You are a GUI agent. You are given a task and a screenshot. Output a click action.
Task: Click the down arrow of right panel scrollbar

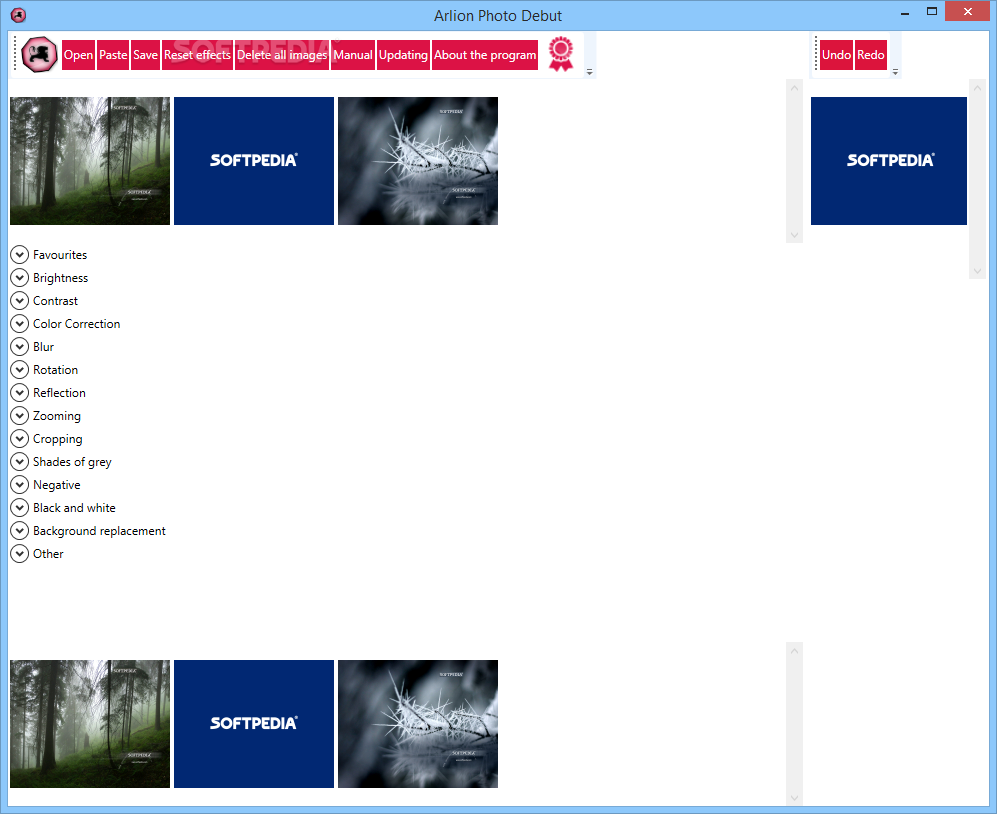pos(977,271)
